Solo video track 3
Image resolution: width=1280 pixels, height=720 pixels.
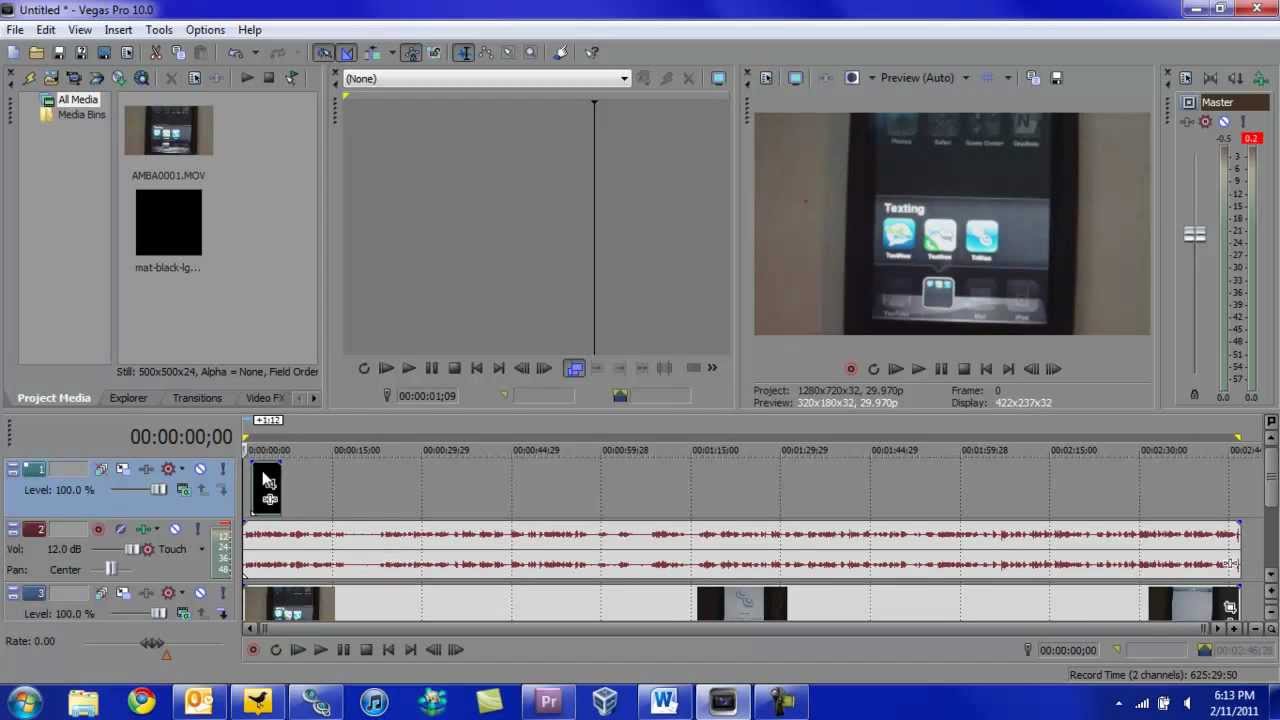222,593
